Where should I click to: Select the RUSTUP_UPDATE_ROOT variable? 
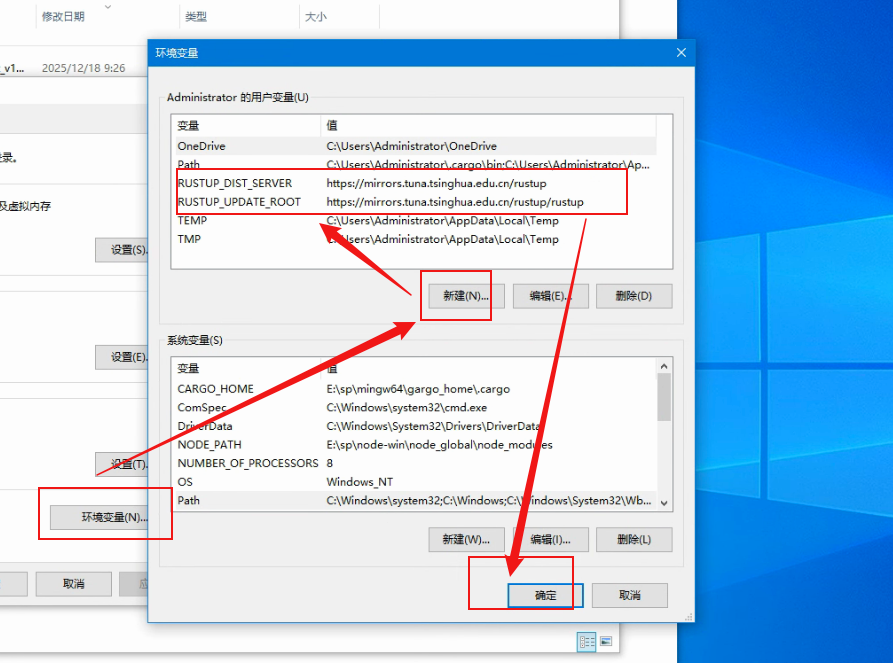point(414,202)
